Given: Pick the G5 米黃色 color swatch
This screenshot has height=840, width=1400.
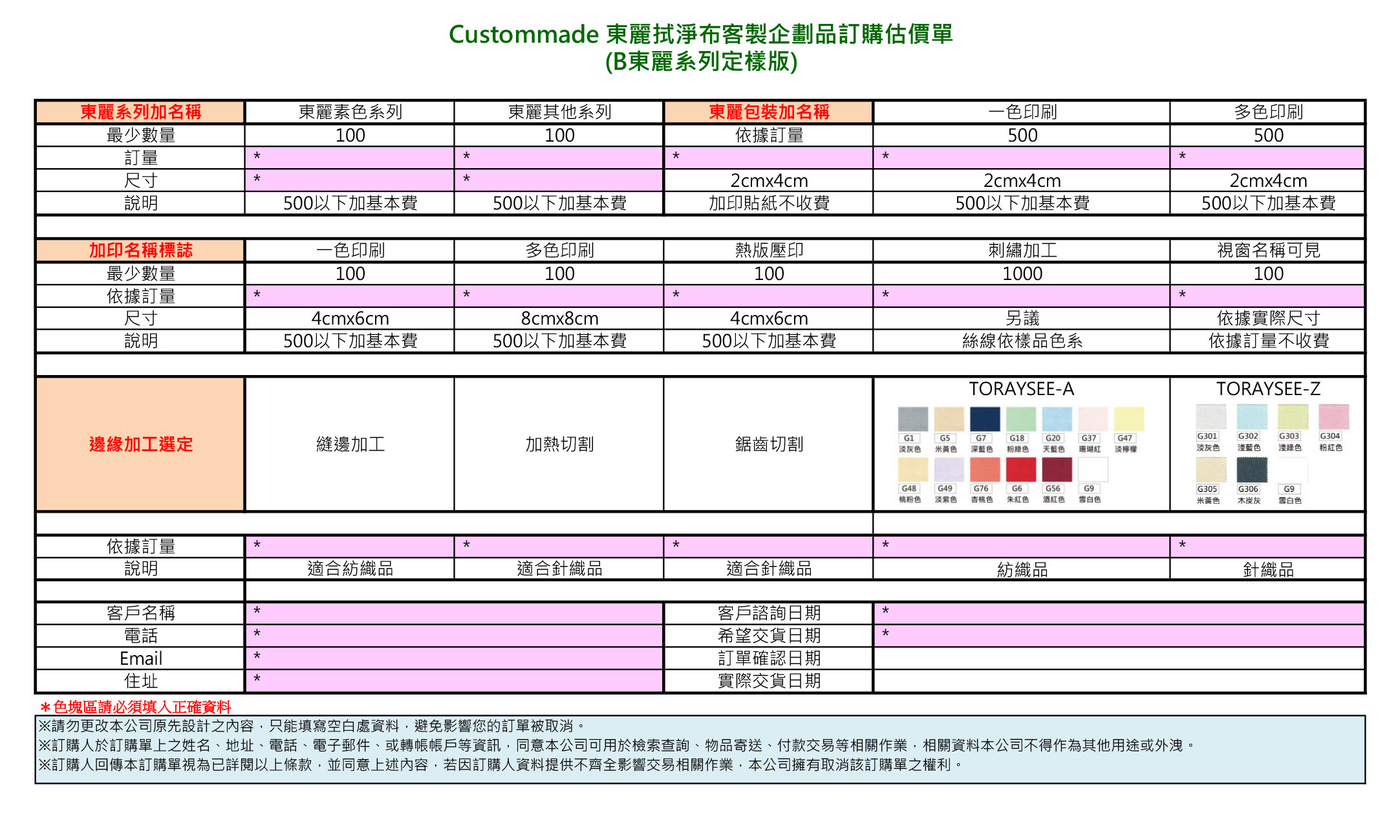Looking at the screenshot, I should click(x=949, y=419).
